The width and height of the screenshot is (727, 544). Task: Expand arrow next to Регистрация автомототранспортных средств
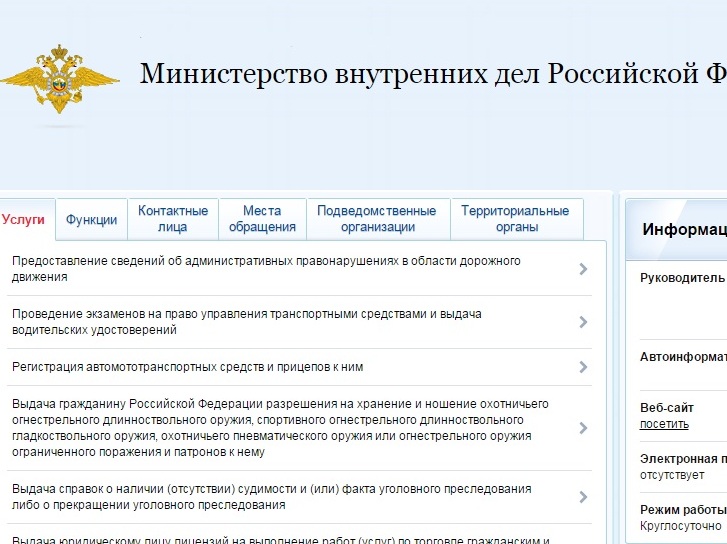(x=583, y=367)
